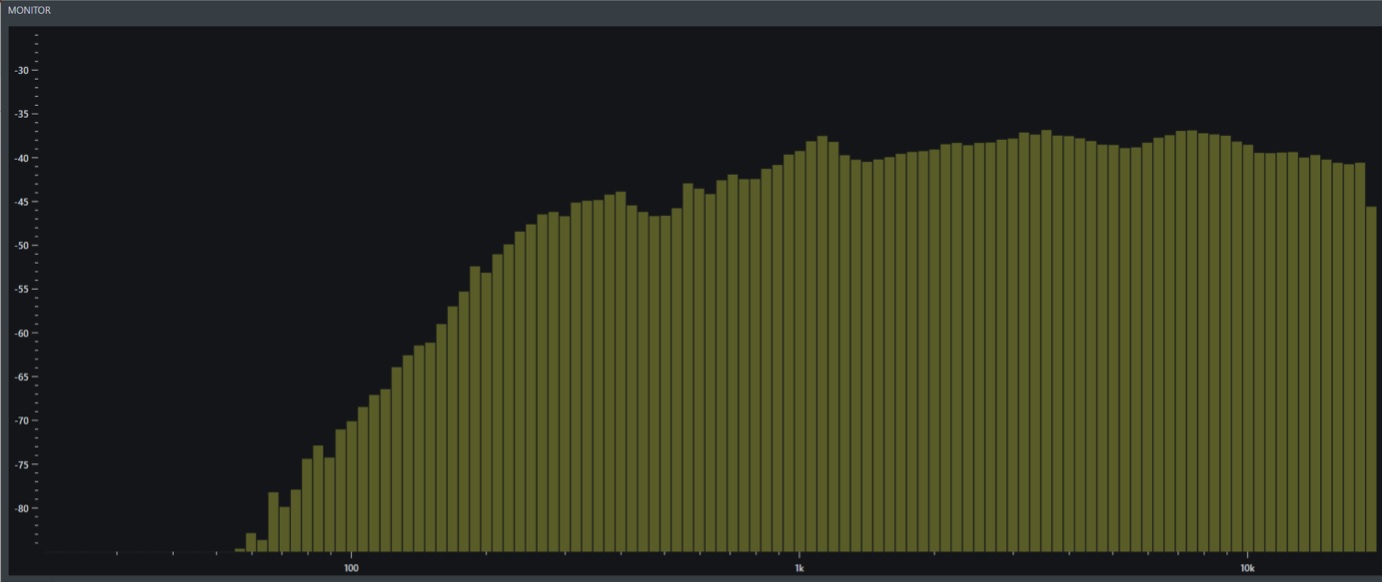The width and height of the screenshot is (1382, 582).
Task: Click the -45 dB axis label
Action: click(21, 202)
